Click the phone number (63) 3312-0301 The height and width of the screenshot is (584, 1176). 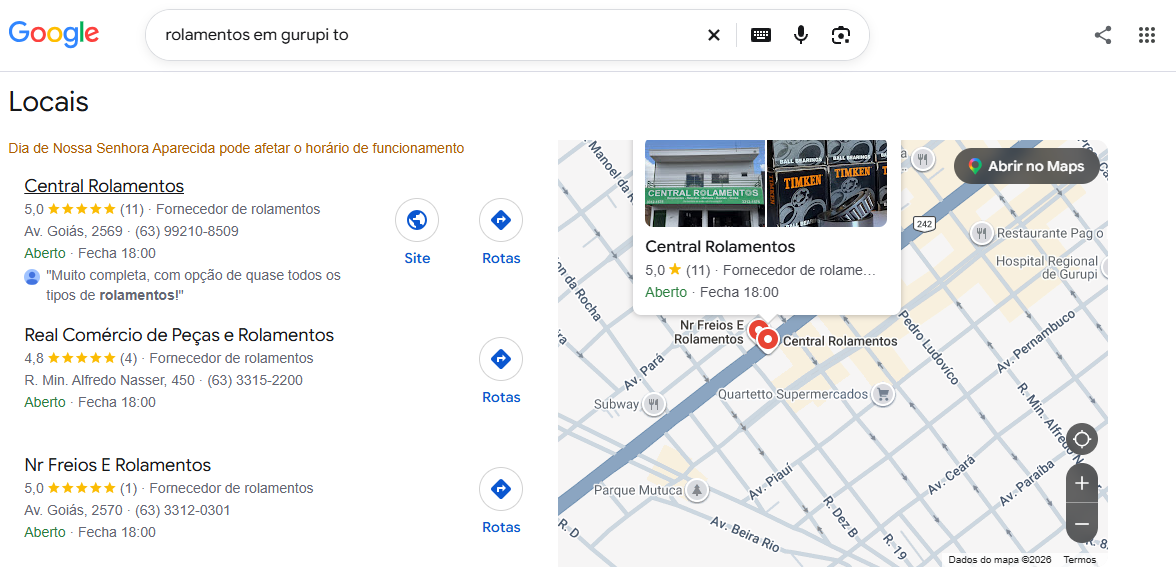pos(182,511)
